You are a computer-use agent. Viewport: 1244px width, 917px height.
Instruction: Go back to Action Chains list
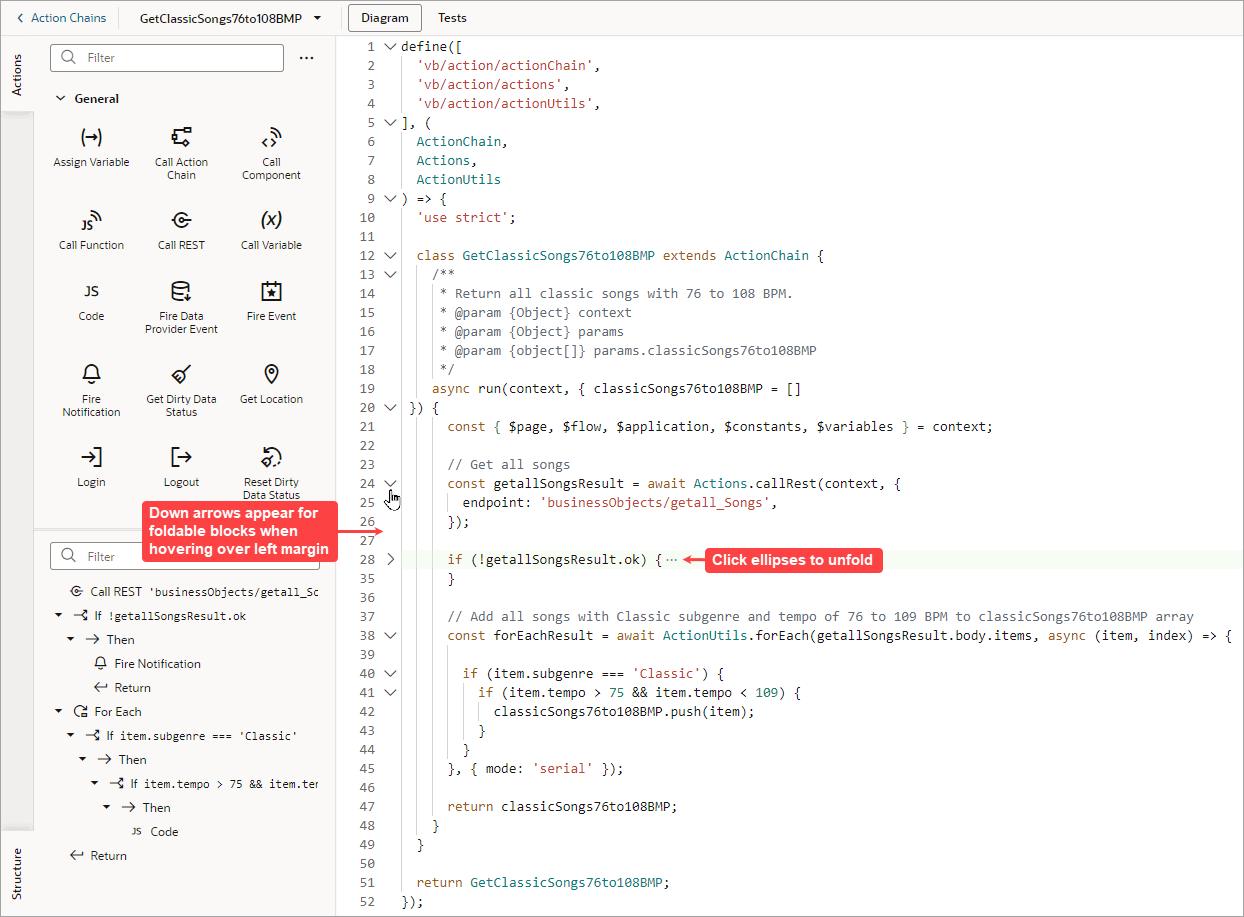pos(62,17)
